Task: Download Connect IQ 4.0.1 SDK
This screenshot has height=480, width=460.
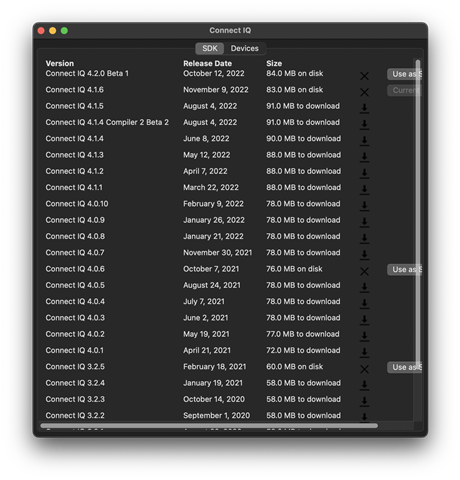Action: click(364, 352)
